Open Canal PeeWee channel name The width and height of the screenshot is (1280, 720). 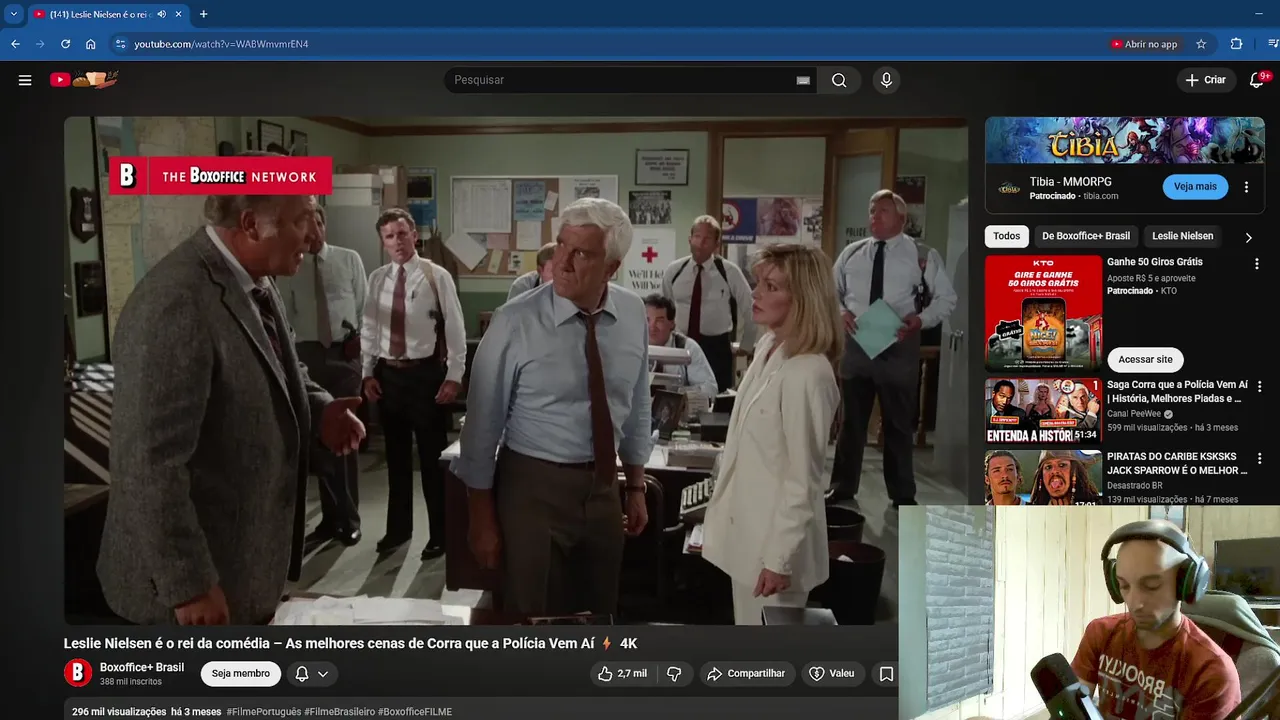(1134, 414)
